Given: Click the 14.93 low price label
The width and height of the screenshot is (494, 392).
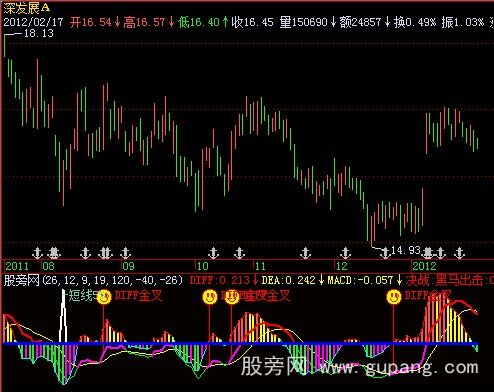Looking at the screenshot, I should (x=406, y=250).
